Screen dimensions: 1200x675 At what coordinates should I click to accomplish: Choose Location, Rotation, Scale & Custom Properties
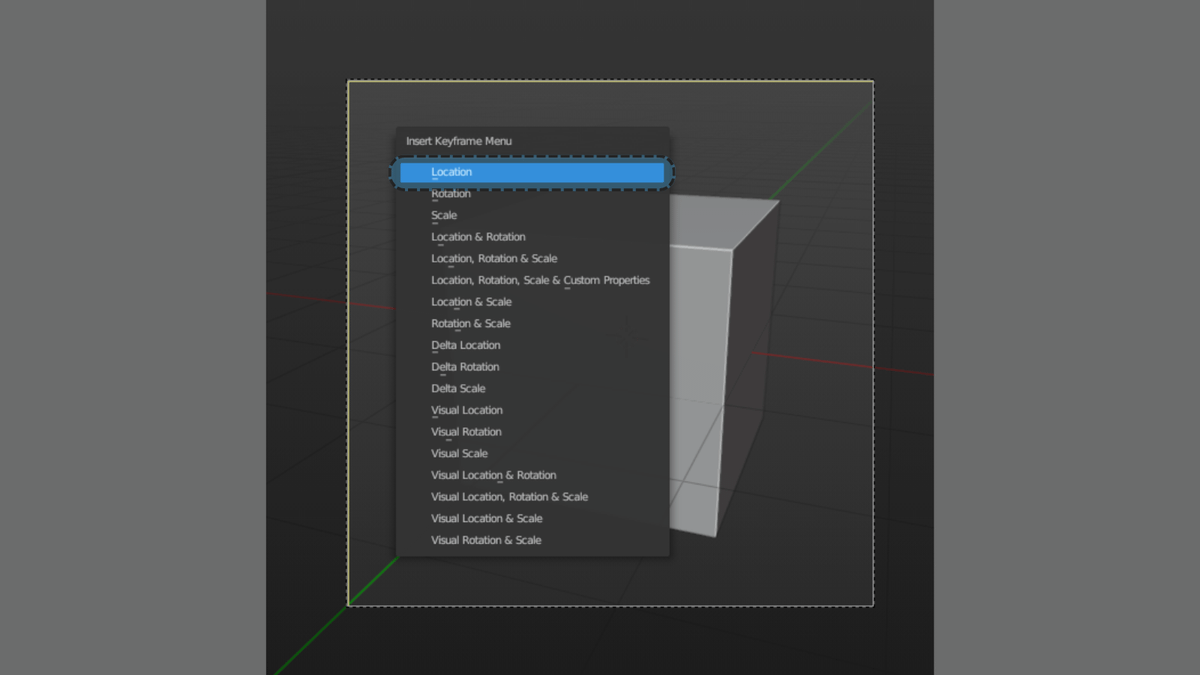click(x=540, y=281)
